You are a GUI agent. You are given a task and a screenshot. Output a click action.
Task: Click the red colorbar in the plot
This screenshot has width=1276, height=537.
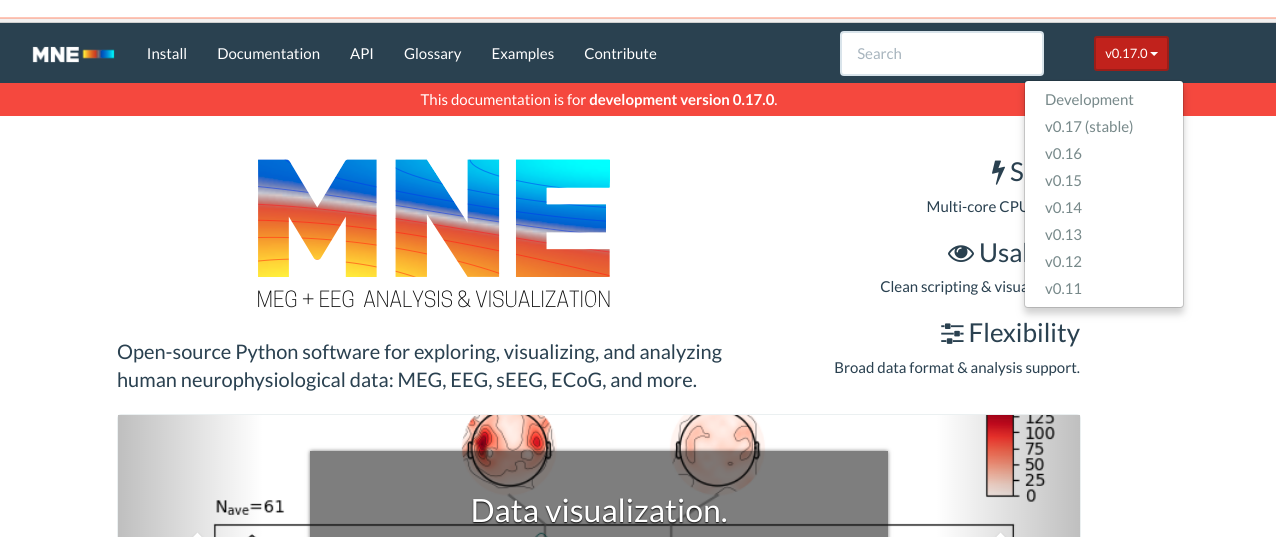[1000, 456]
